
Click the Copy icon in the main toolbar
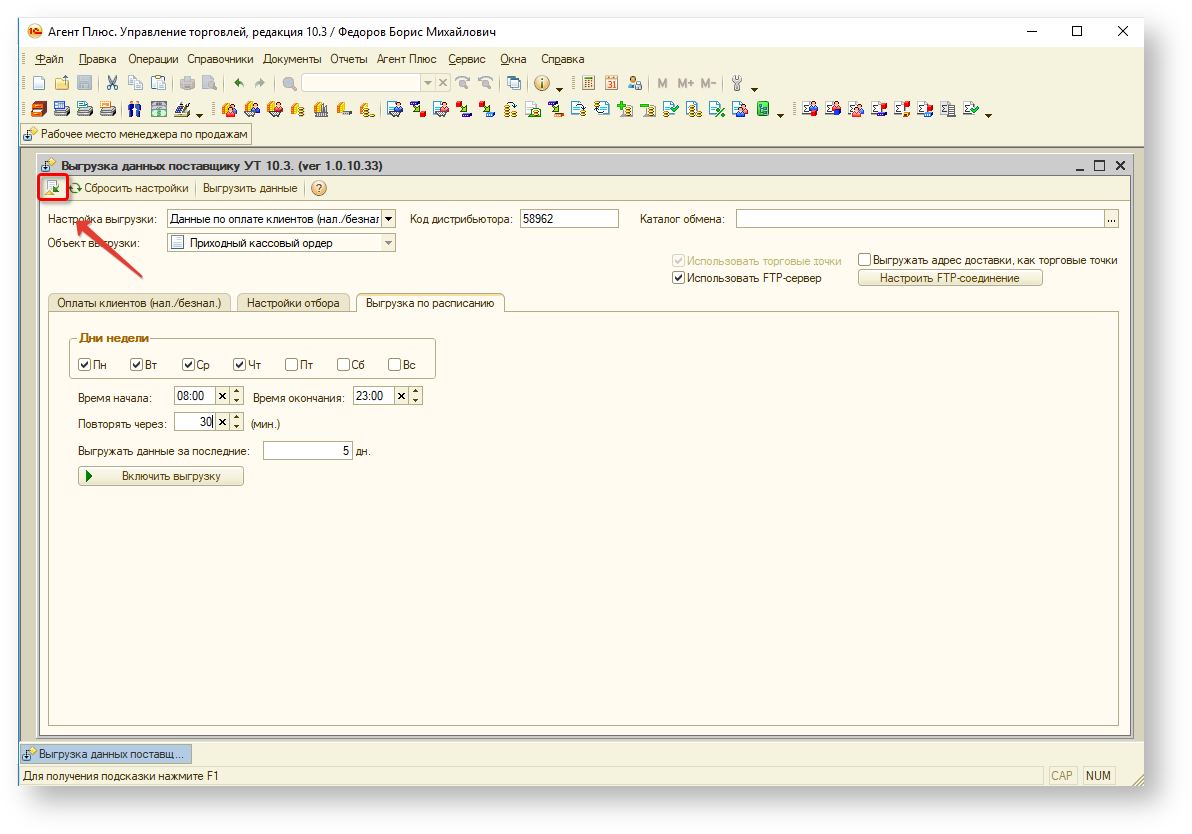[x=135, y=83]
